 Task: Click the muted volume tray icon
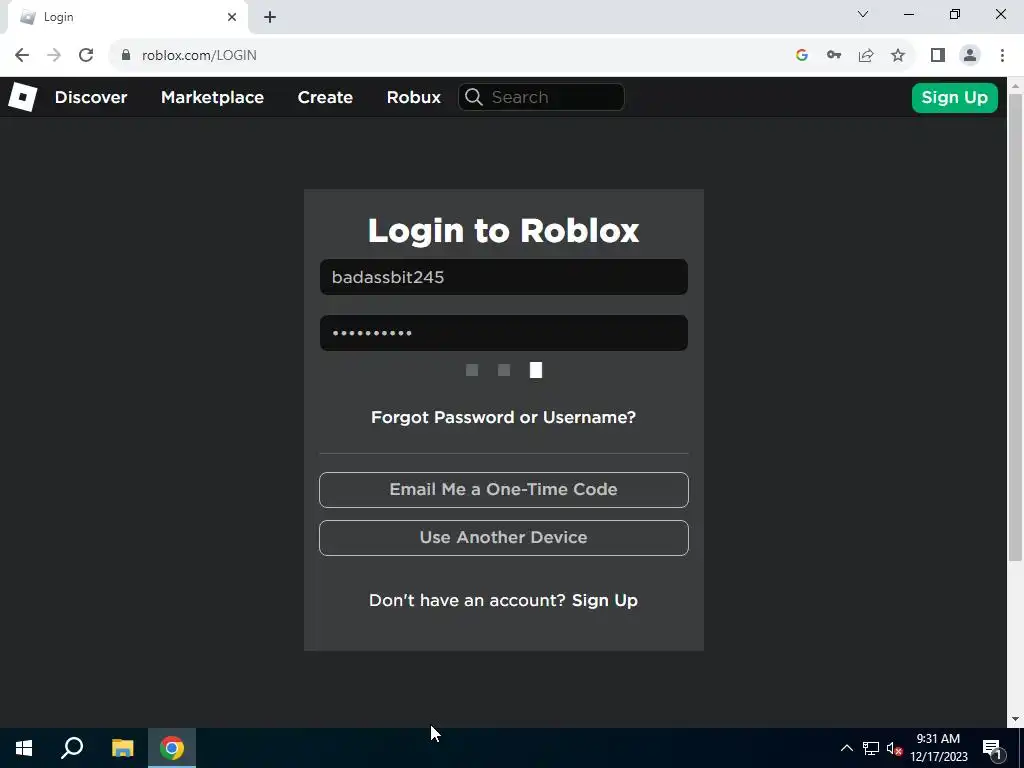click(894, 748)
